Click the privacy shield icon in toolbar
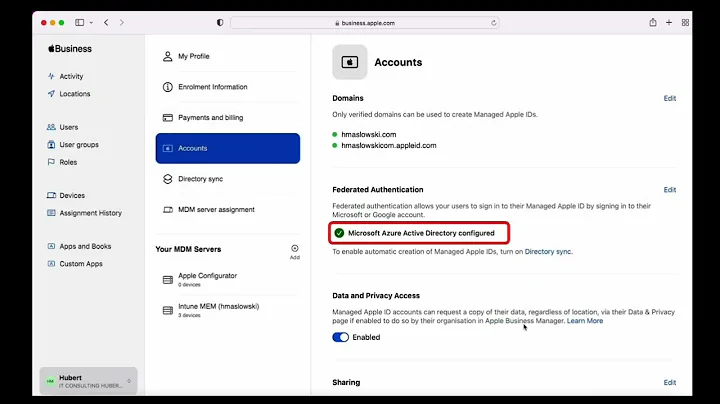This screenshot has height=404, width=720. [x=220, y=22]
